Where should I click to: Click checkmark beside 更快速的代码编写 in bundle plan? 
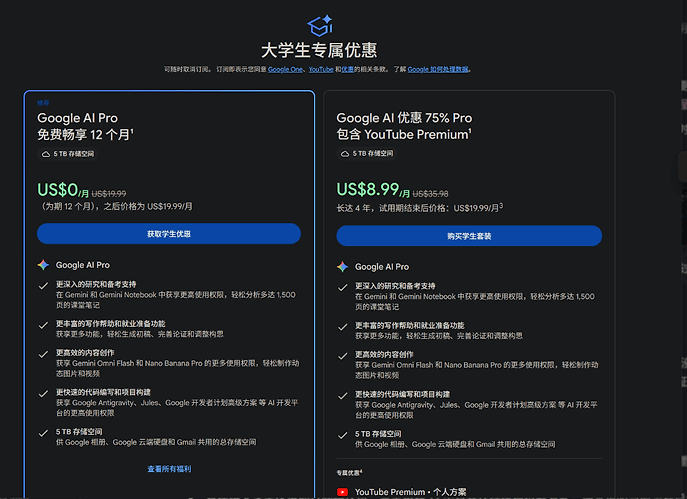343,396
